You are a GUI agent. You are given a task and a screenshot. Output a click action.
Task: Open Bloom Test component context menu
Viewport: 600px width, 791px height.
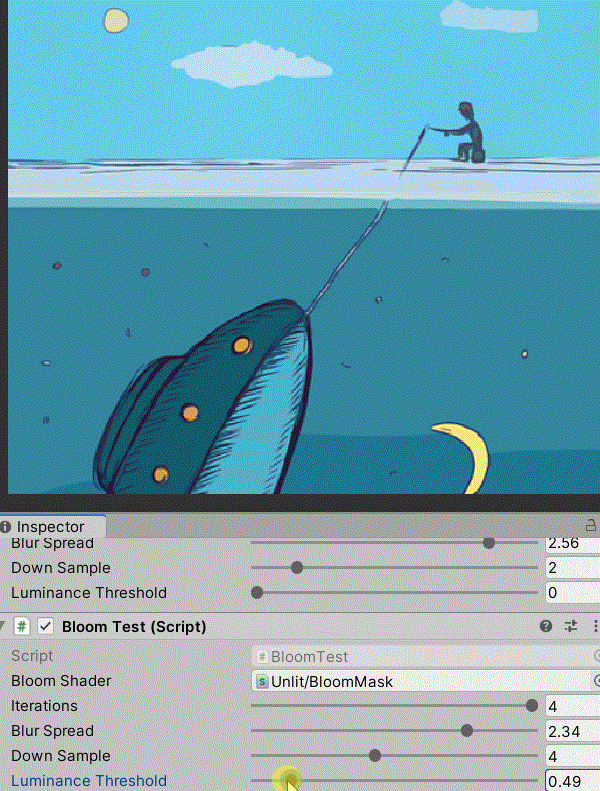coord(595,627)
